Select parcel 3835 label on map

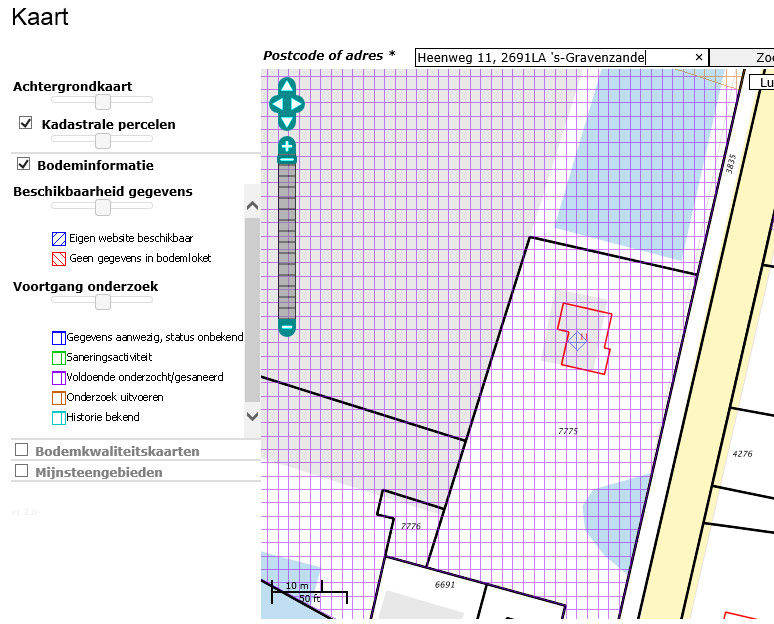point(731,164)
